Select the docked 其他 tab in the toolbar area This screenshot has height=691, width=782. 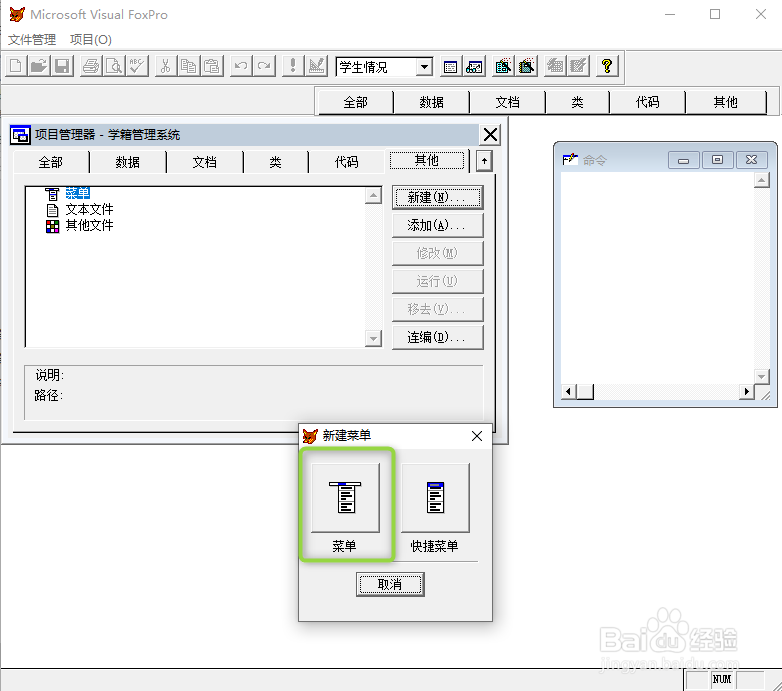725,102
